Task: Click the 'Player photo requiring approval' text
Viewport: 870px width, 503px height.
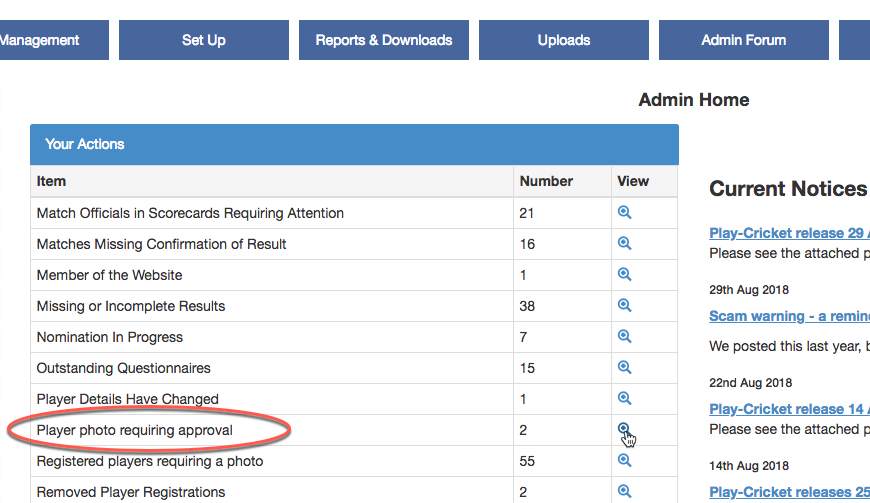Action: point(134,430)
